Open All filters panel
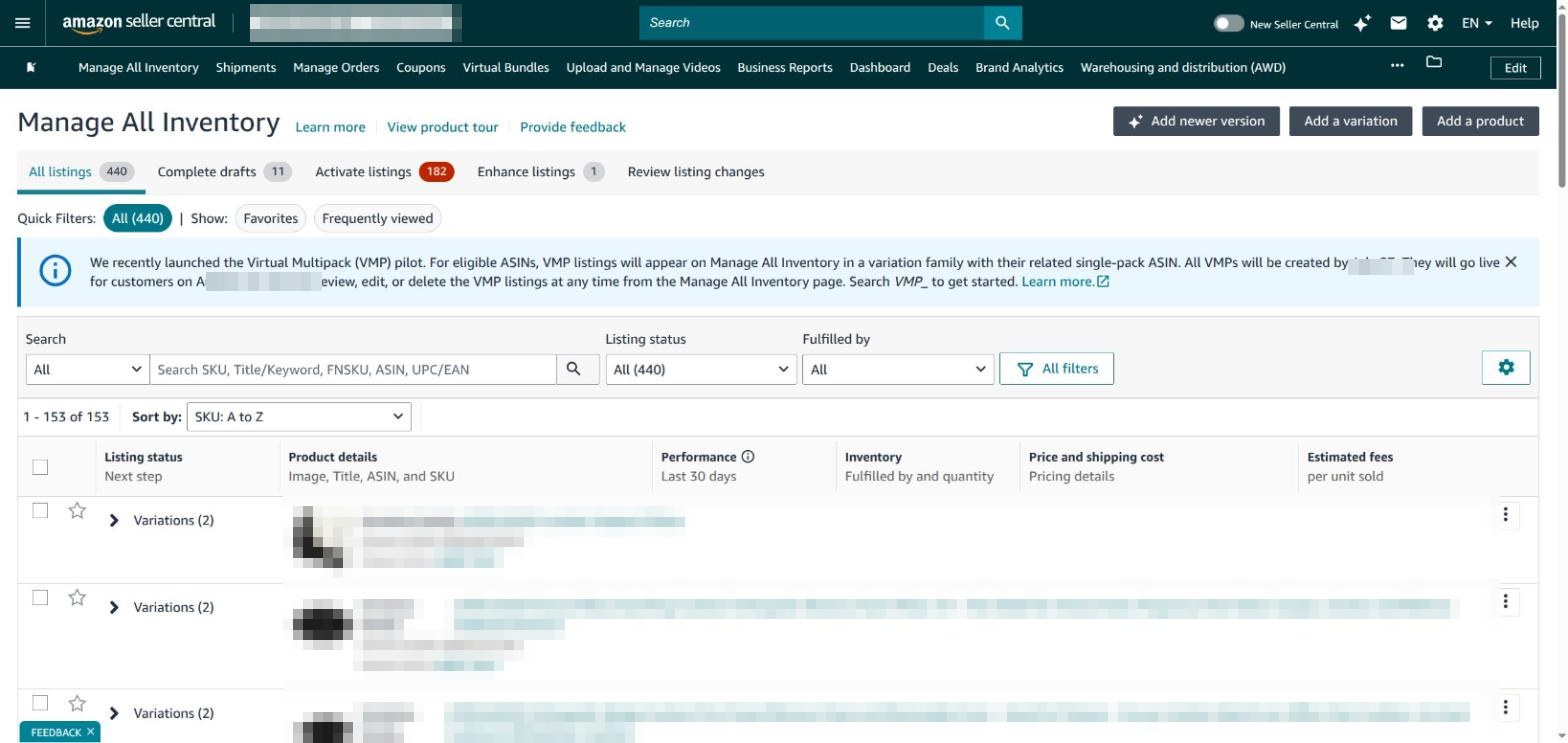 click(x=1056, y=368)
